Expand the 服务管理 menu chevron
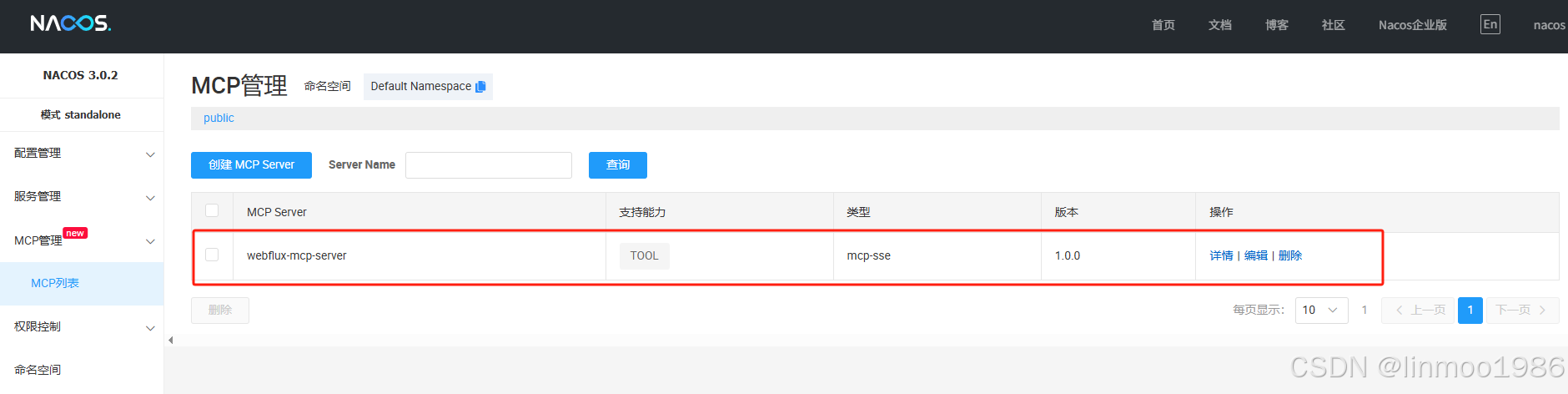 (150, 198)
